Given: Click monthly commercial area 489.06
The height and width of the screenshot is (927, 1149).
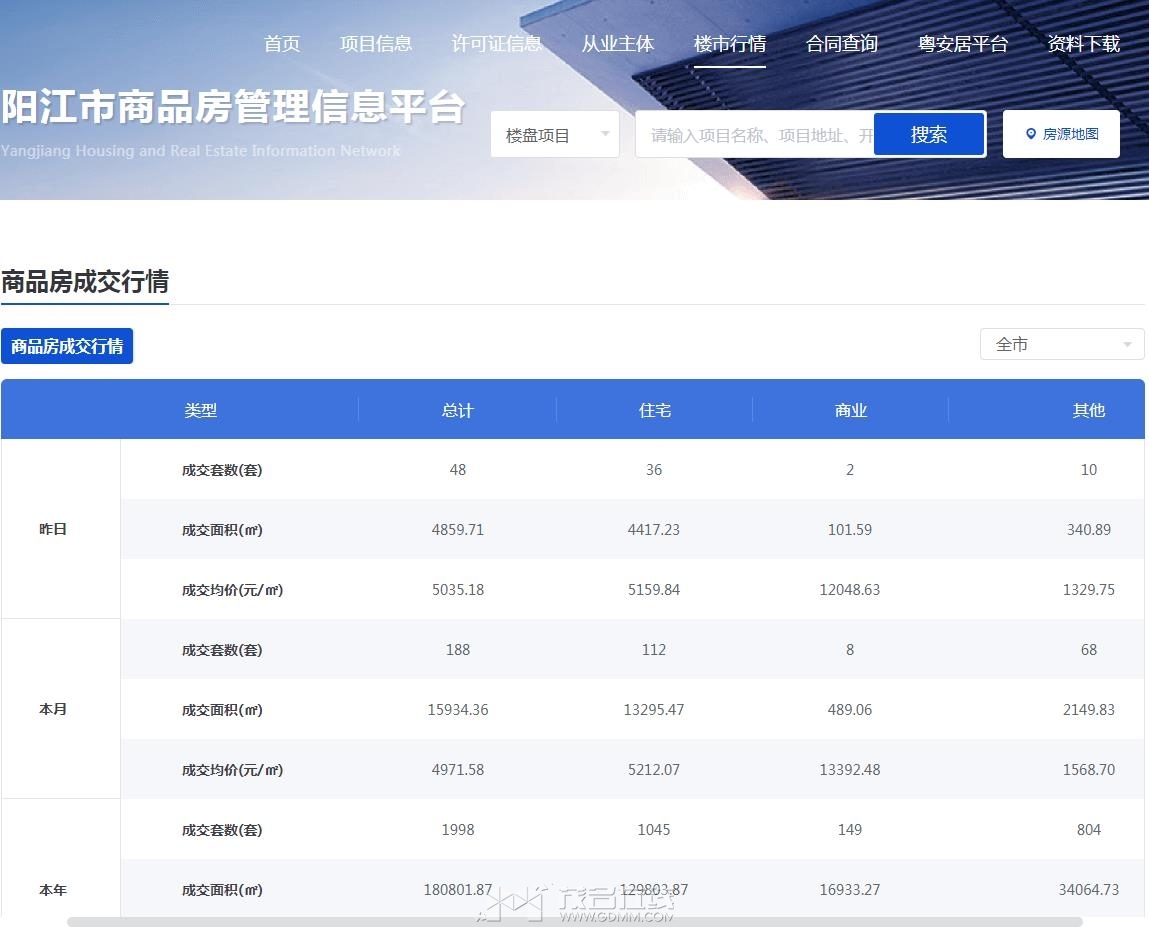Looking at the screenshot, I should (x=850, y=710).
